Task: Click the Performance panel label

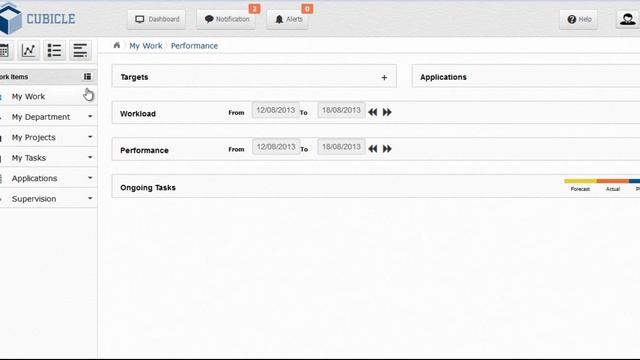Action: click(x=144, y=150)
